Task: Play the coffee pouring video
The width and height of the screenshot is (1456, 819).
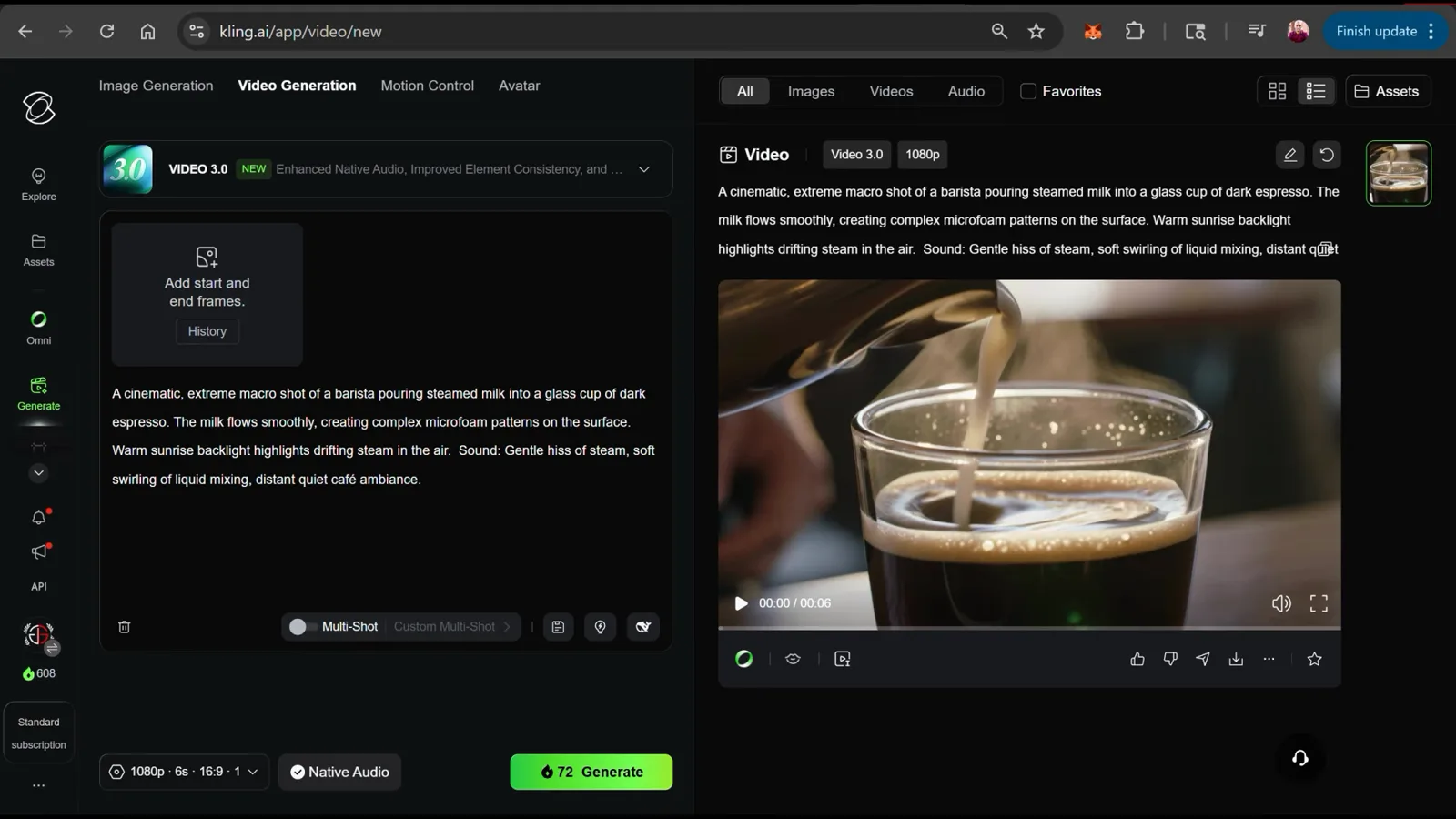Action: pyautogui.click(x=741, y=603)
